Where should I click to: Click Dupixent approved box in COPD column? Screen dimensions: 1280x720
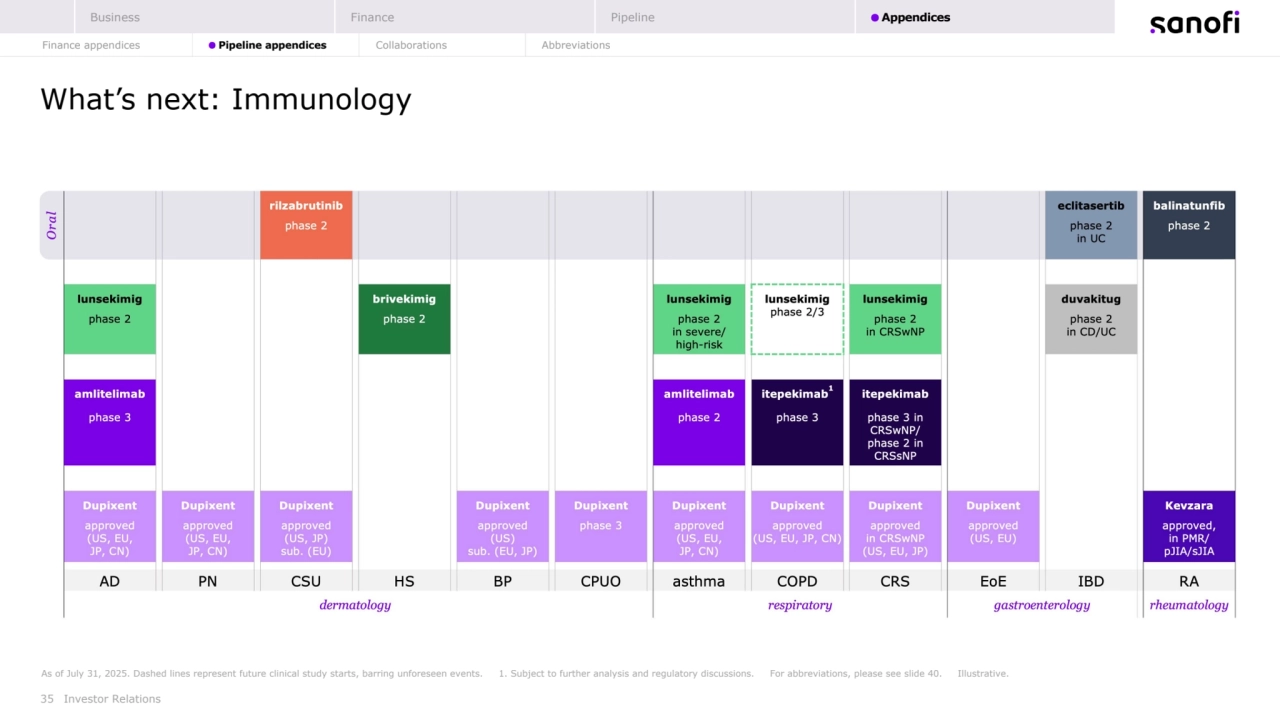click(797, 526)
